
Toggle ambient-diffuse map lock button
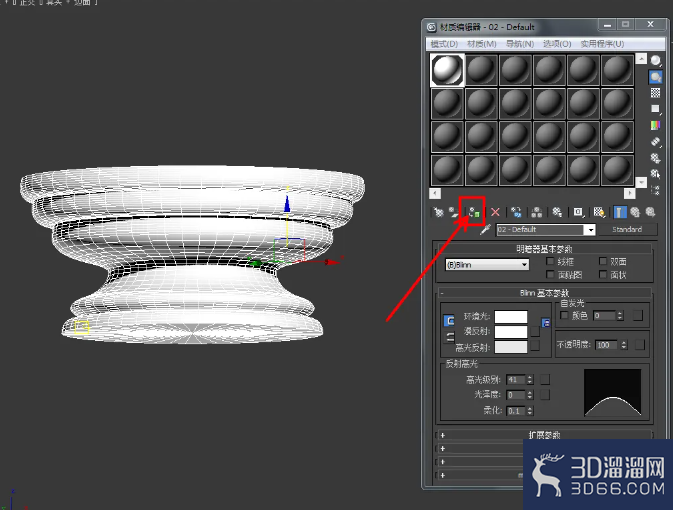pos(546,323)
